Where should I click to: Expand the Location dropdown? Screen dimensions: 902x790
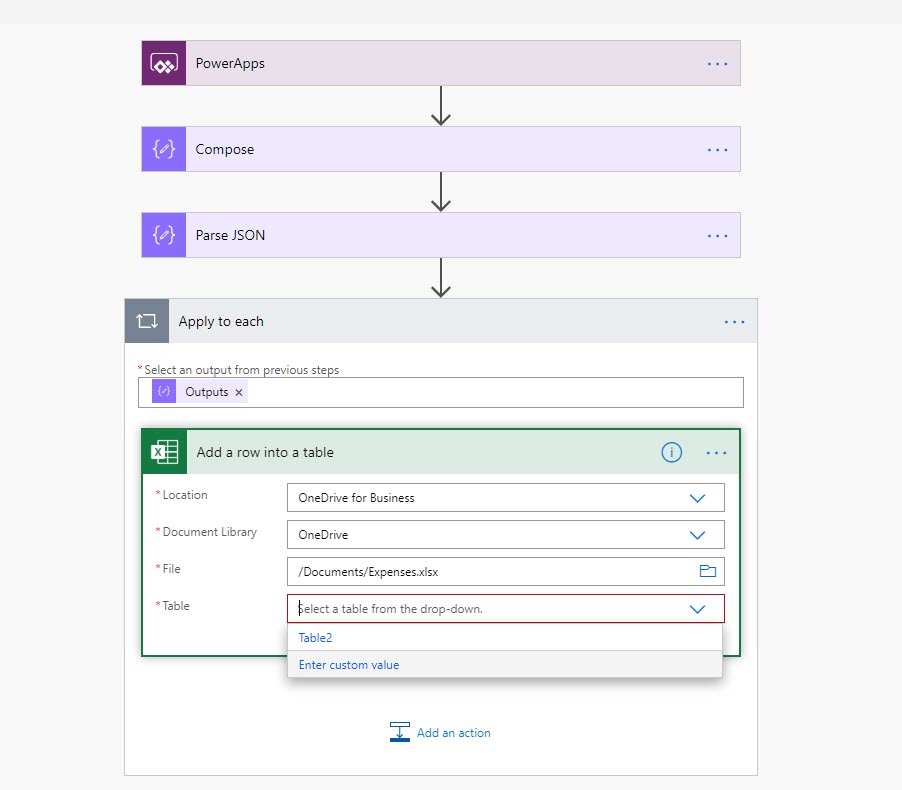coord(698,498)
